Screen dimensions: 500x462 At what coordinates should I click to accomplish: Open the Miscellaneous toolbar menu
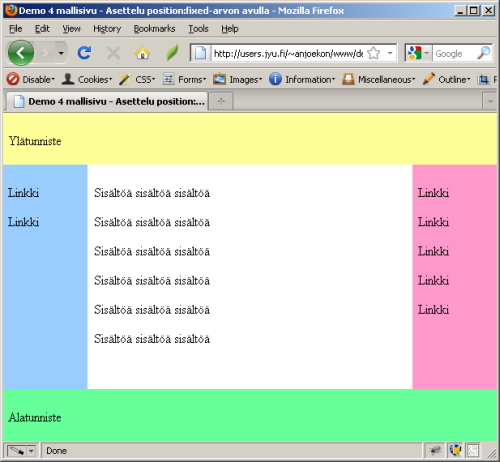click(379, 79)
